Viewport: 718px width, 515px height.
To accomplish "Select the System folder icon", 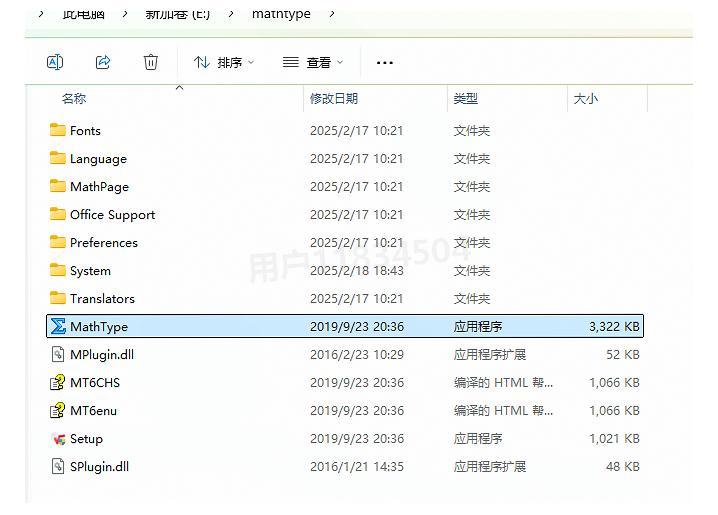I will [x=58, y=270].
